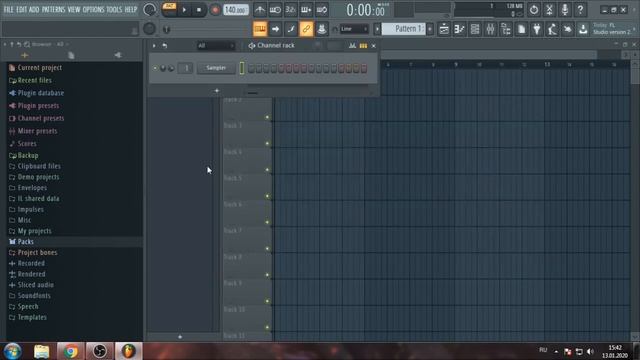The width and height of the screenshot is (640, 360).
Task: Click the microphone one-click recording icon
Action: click(565, 10)
